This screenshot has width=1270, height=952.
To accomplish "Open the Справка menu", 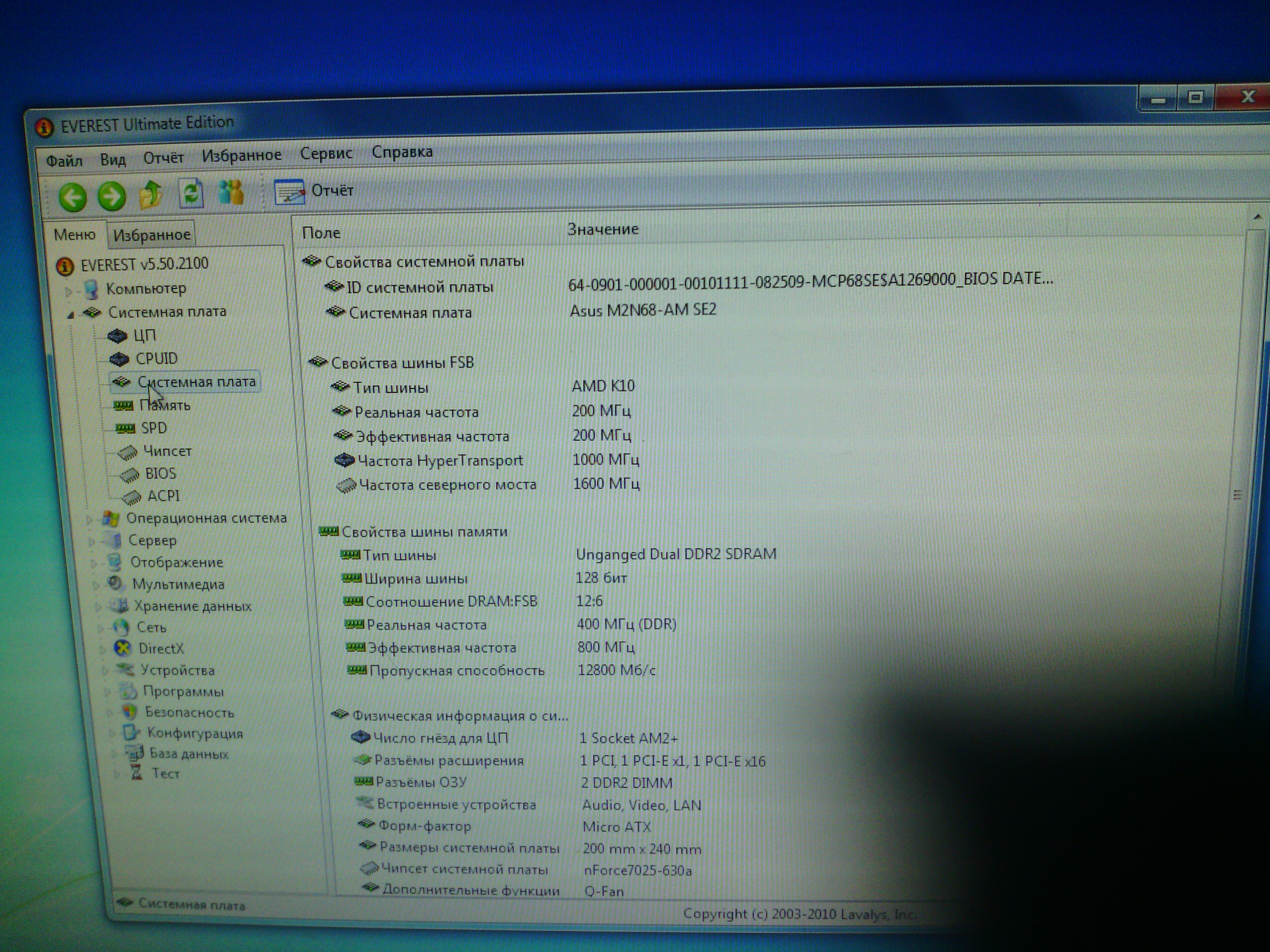I will 402,151.
